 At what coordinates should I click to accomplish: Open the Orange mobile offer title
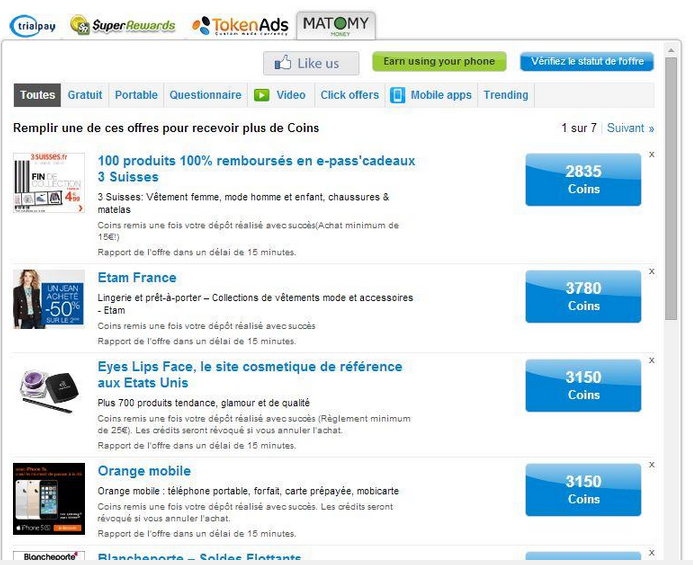144,471
